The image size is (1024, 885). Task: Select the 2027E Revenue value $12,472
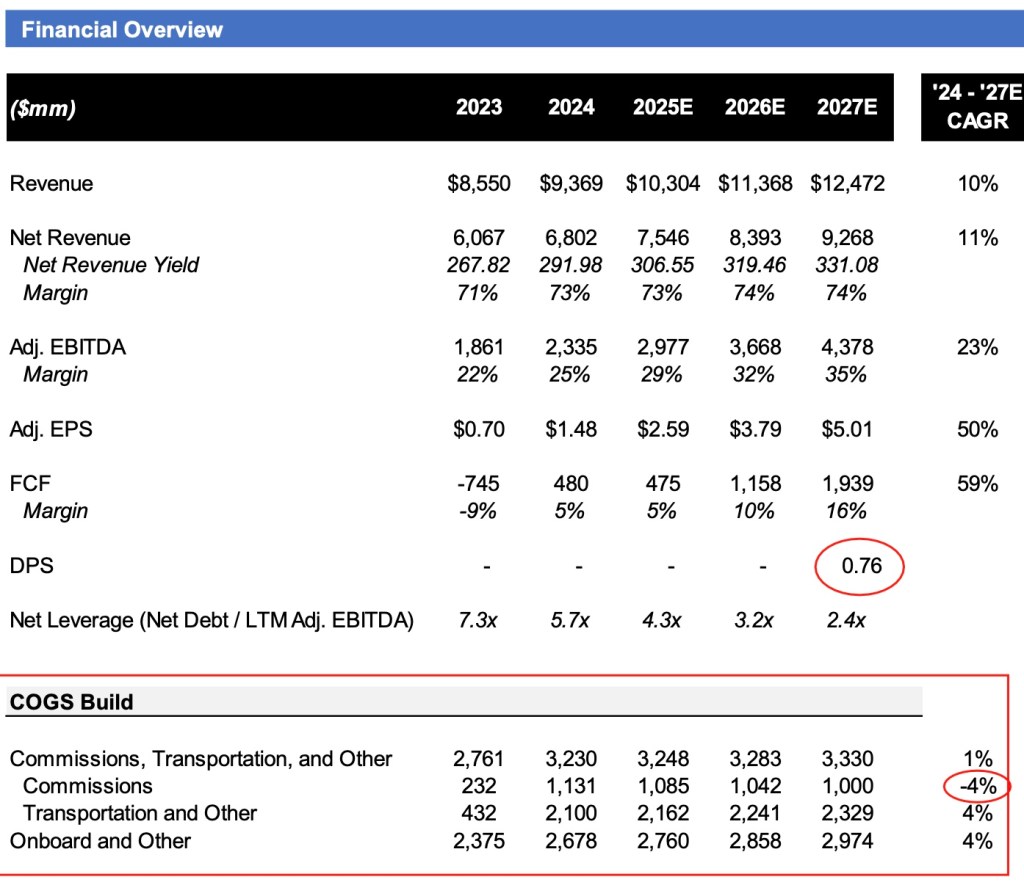point(847,184)
